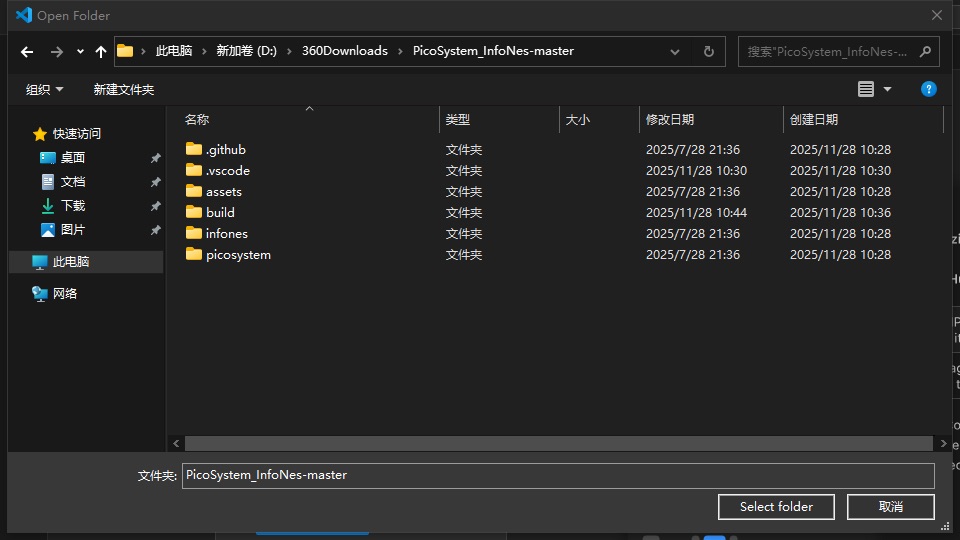Screen dimensions: 960x540
Task: Refresh the current folder listing
Action: tap(709, 51)
